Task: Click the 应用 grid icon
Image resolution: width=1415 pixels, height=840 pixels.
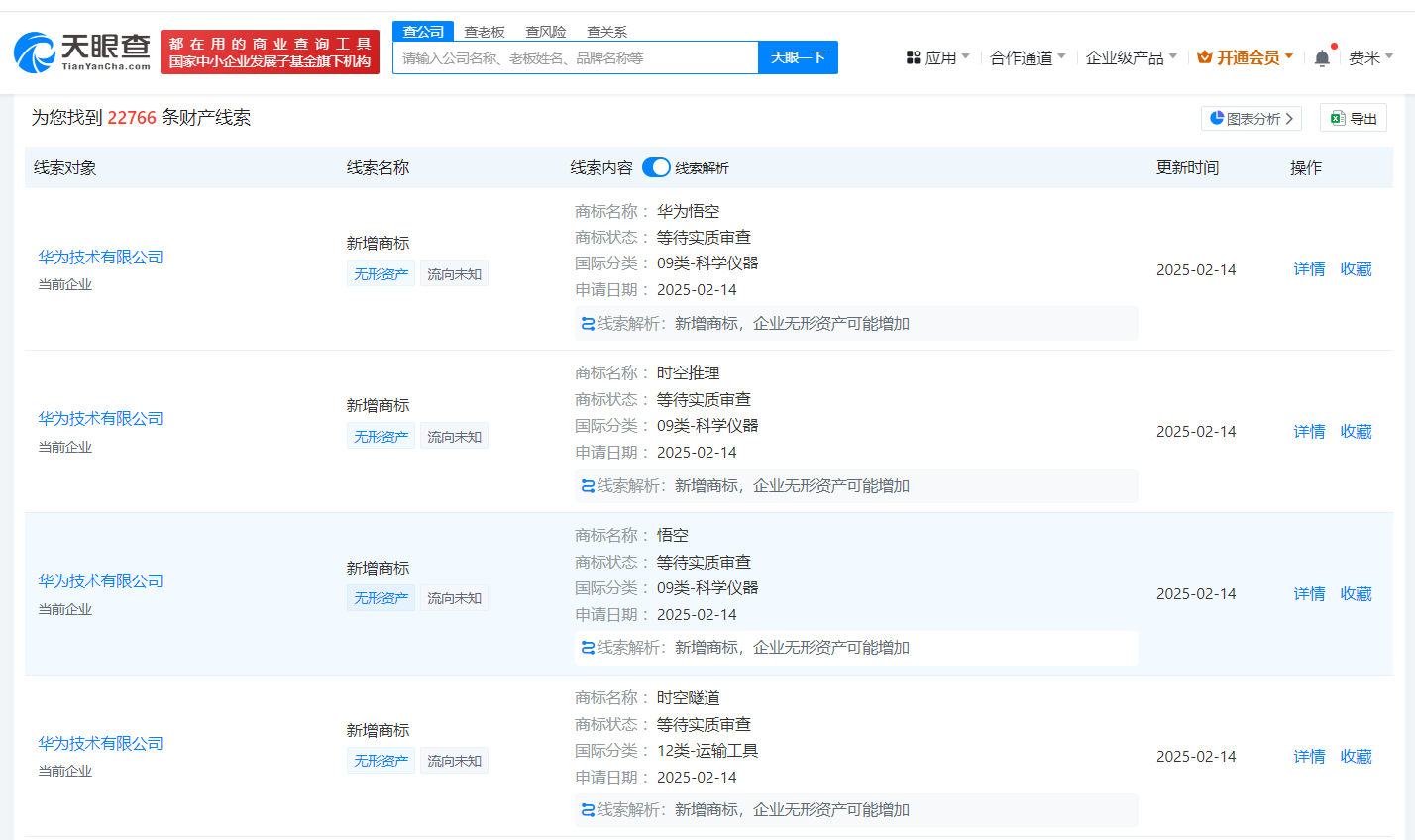Action: pos(914,58)
